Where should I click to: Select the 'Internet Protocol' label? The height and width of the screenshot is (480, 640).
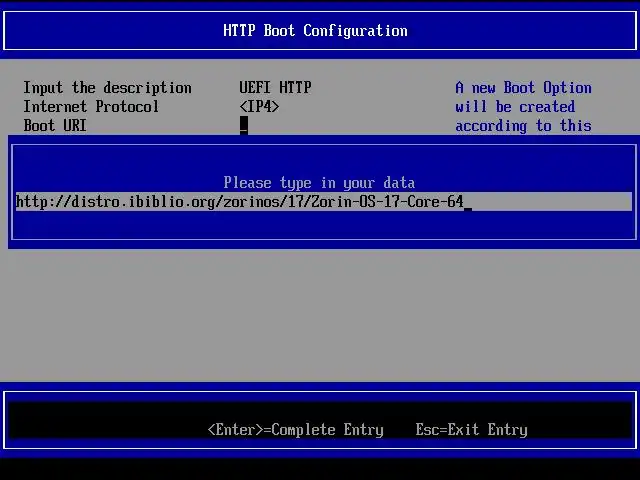click(91, 107)
